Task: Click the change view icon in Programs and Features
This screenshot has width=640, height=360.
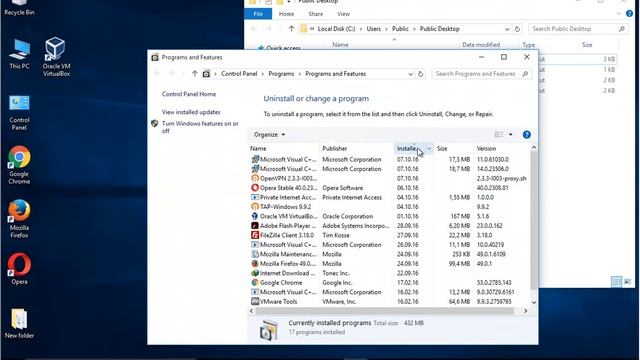Action: [x=499, y=134]
